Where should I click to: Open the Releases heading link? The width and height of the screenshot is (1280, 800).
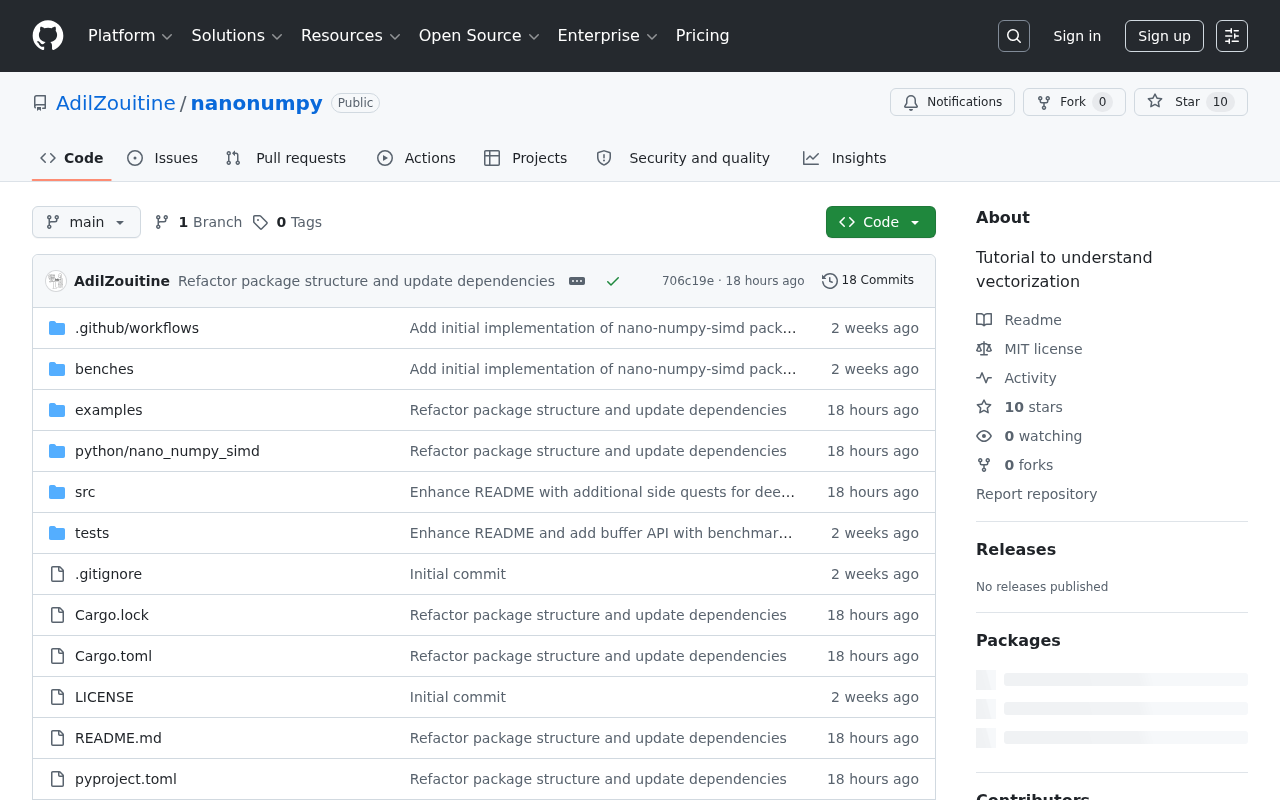pos(1016,549)
